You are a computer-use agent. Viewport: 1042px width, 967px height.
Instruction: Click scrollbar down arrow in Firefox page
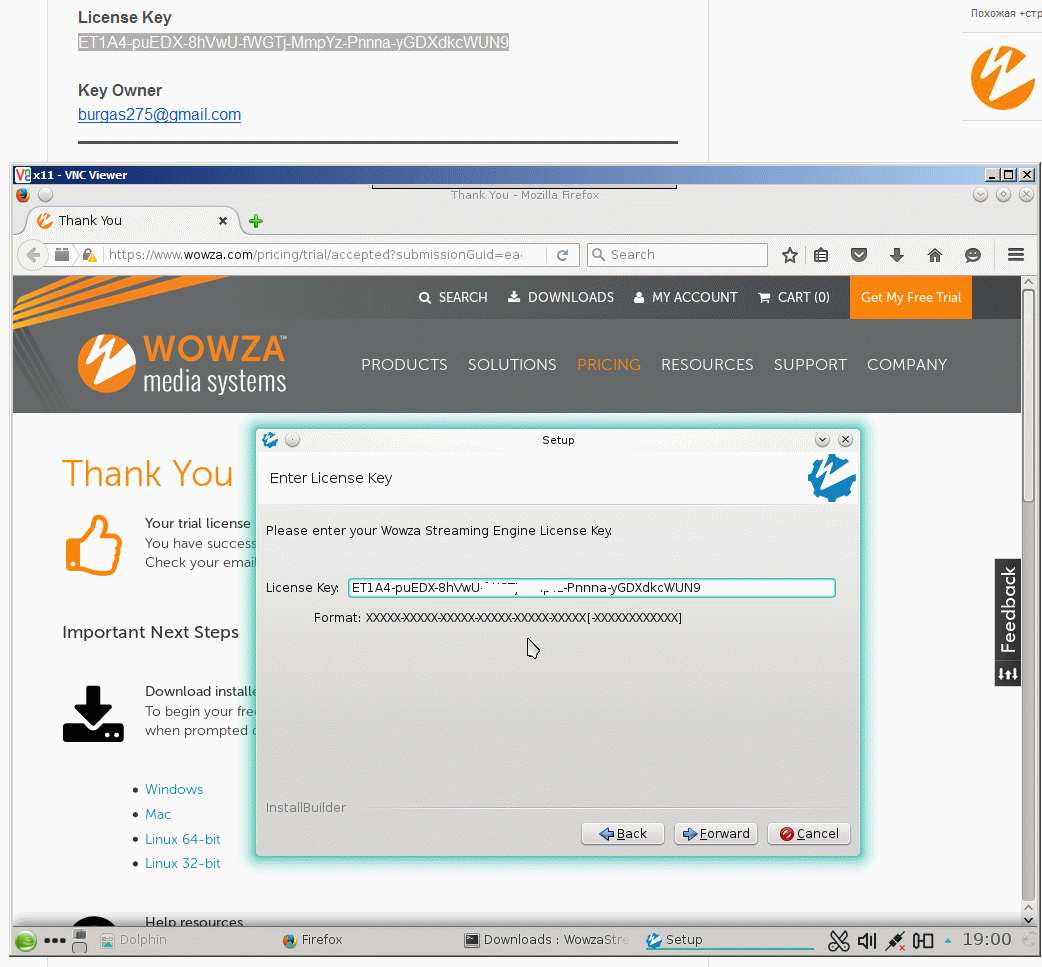click(x=1028, y=920)
